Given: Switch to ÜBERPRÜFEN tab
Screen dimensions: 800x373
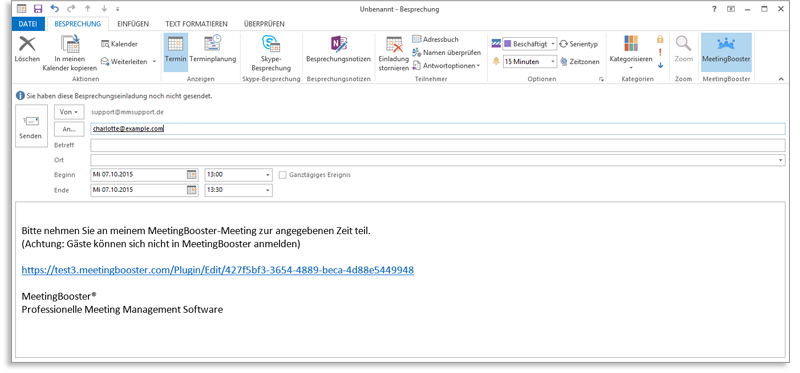Looking at the screenshot, I should pos(264,23).
